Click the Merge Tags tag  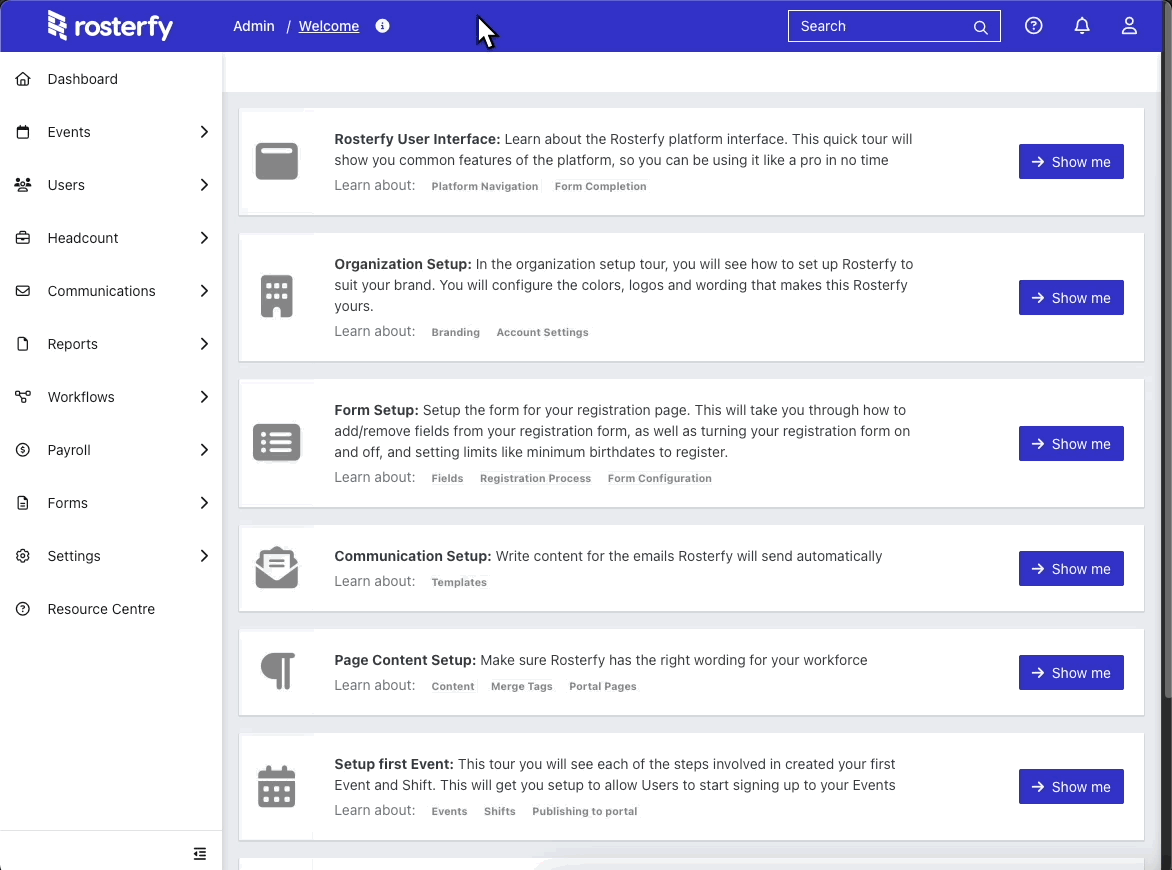(522, 686)
